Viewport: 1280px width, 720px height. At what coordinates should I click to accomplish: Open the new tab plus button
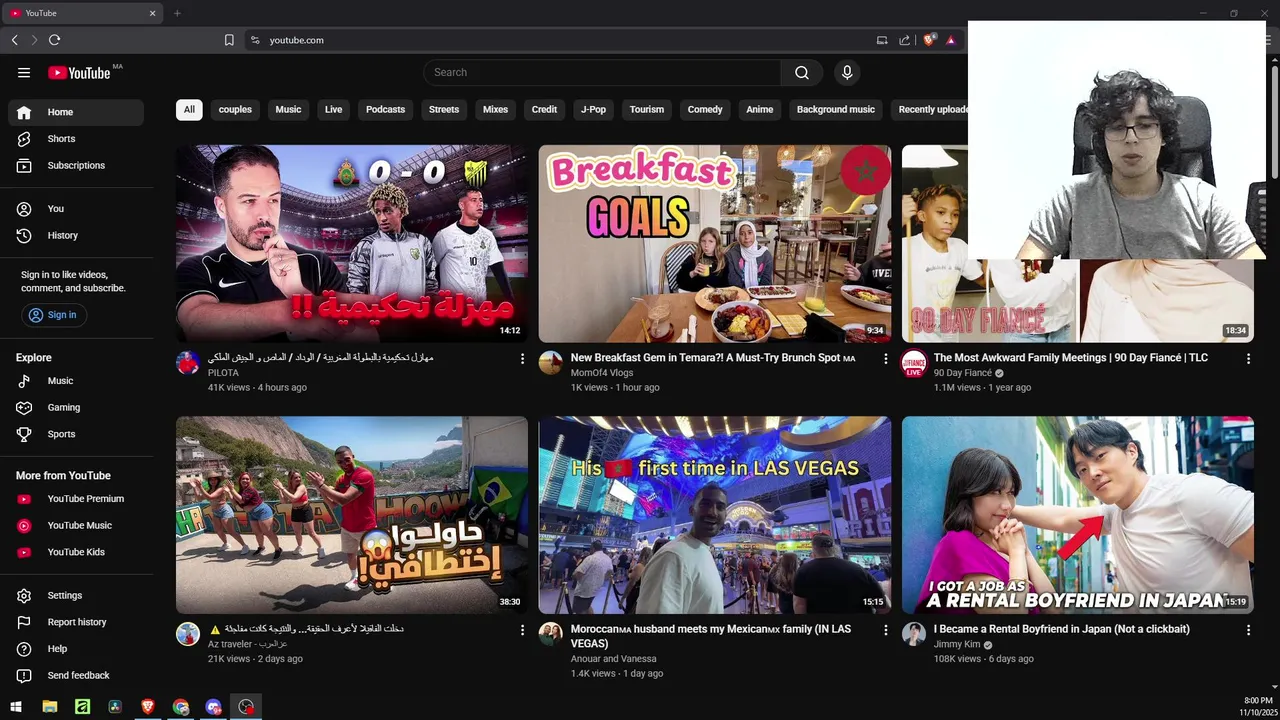[177, 13]
